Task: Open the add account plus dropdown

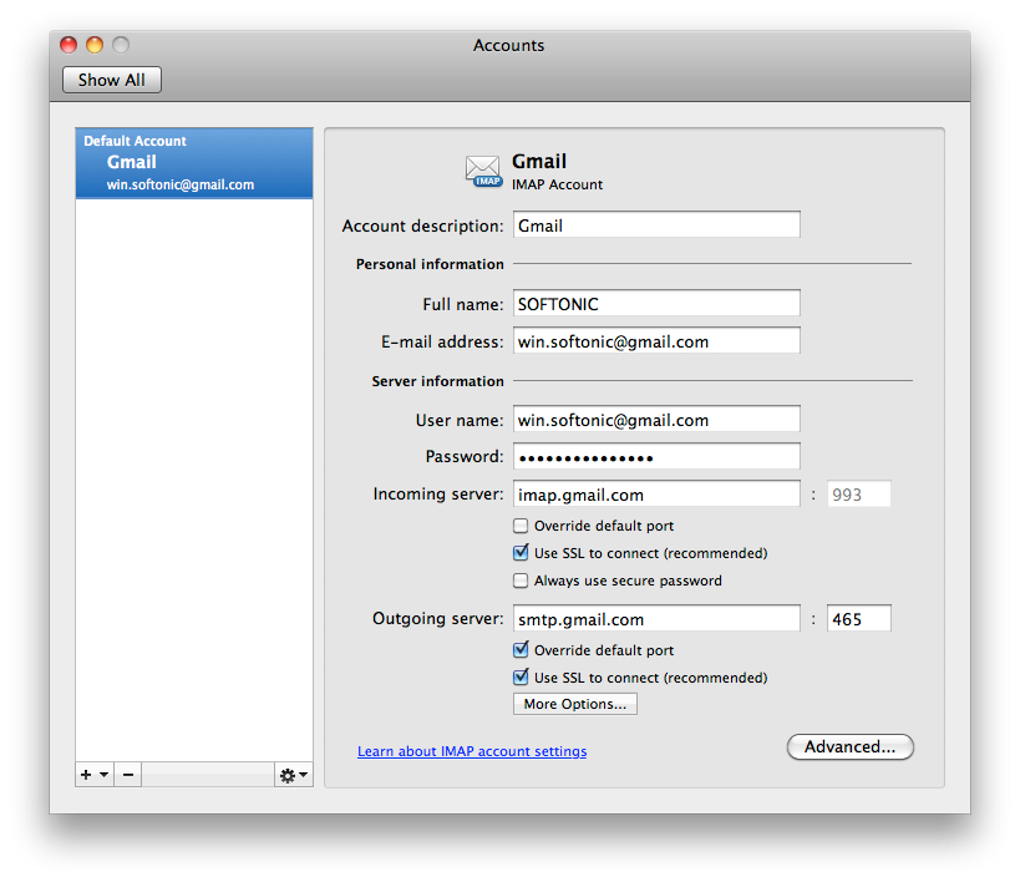Action: [94, 774]
